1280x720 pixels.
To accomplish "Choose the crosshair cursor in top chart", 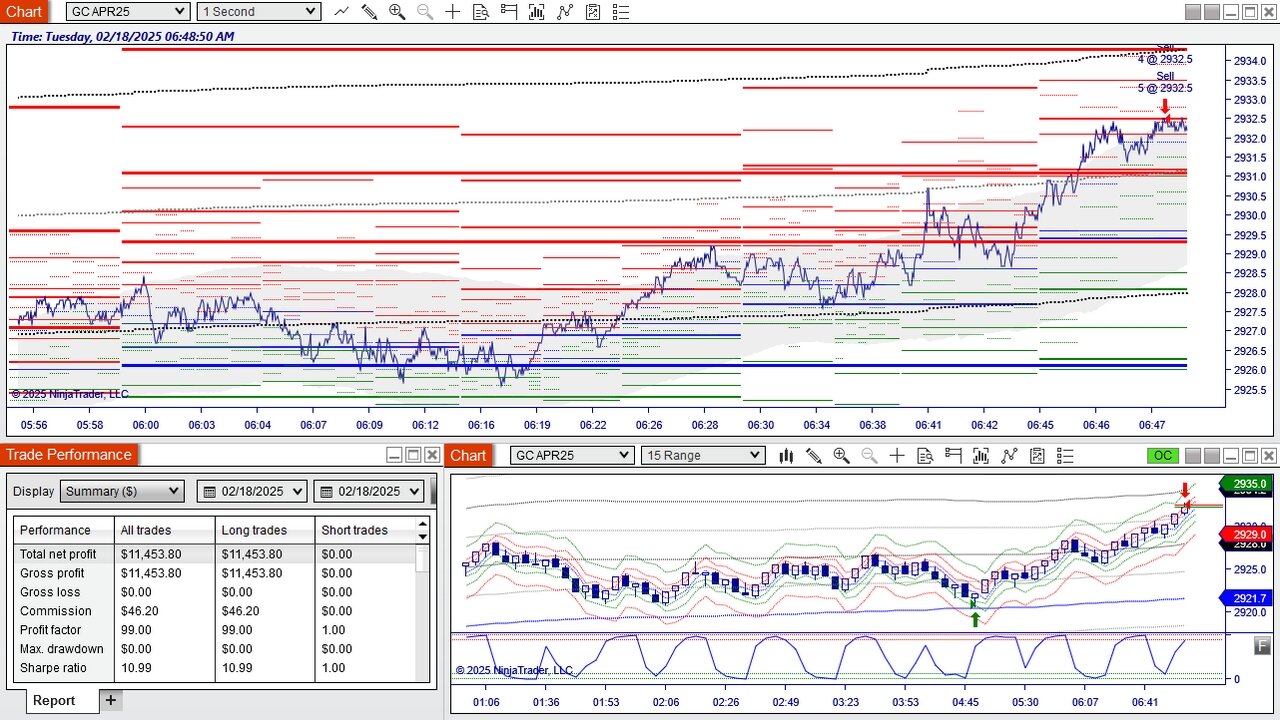I will point(453,12).
